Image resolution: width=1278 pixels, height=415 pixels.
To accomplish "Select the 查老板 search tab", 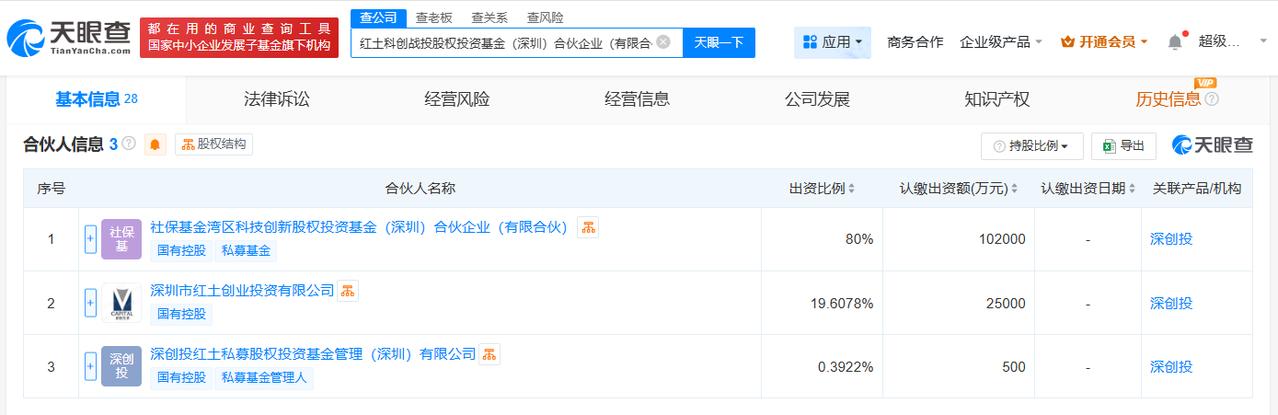I will (434, 17).
